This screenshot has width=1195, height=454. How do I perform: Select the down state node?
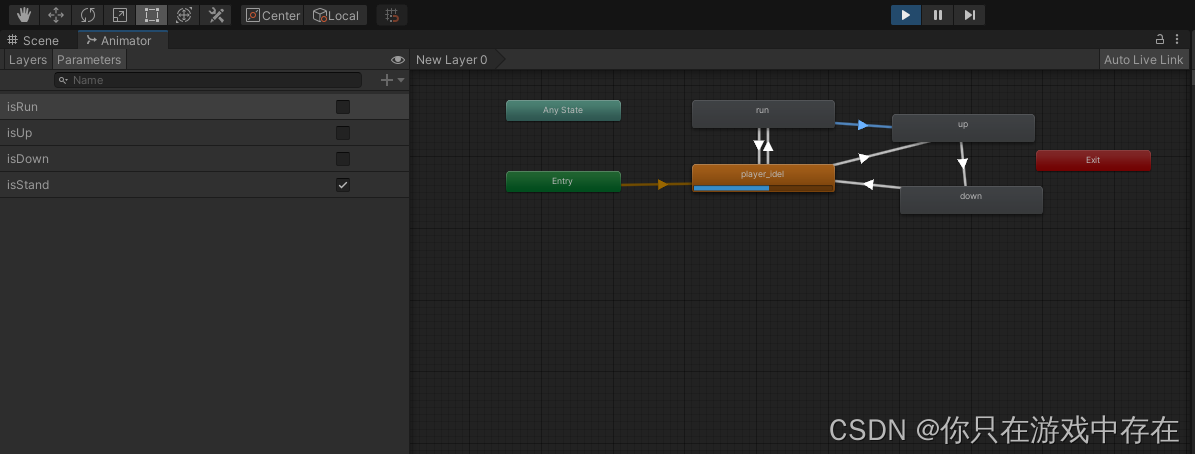(971, 200)
